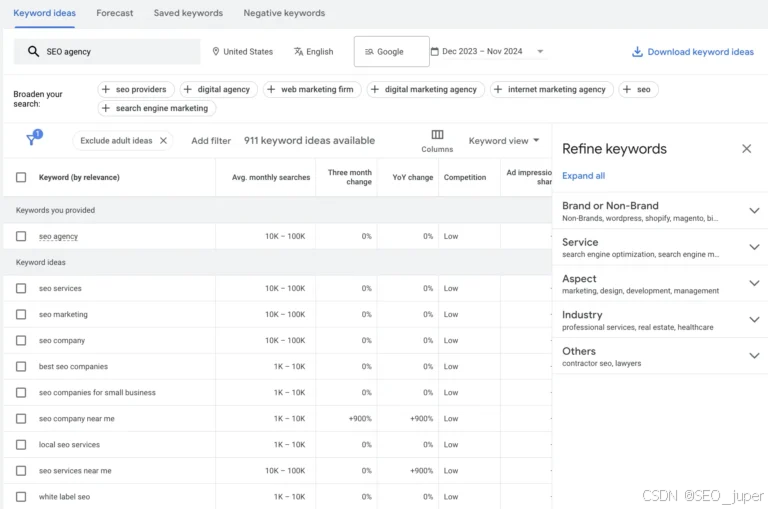Image resolution: width=768 pixels, height=509 pixels.
Task: Remove the Exclude adult ideas filter
Action: (x=164, y=141)
